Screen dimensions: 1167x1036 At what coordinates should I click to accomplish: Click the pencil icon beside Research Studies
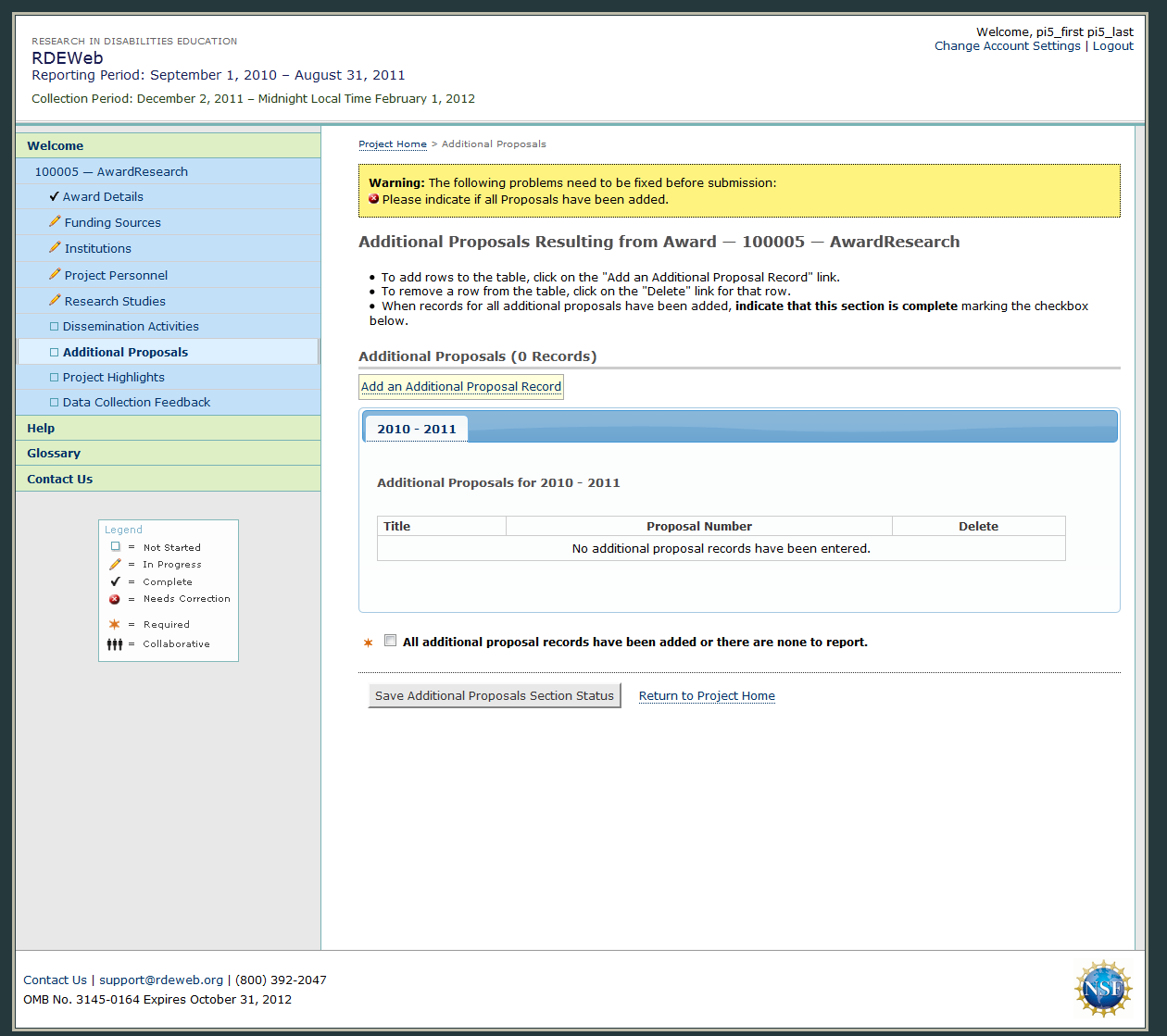(x=55, y=301)
